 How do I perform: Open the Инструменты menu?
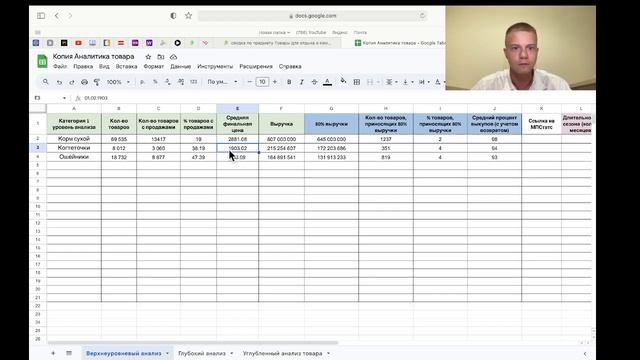point(215,66)
